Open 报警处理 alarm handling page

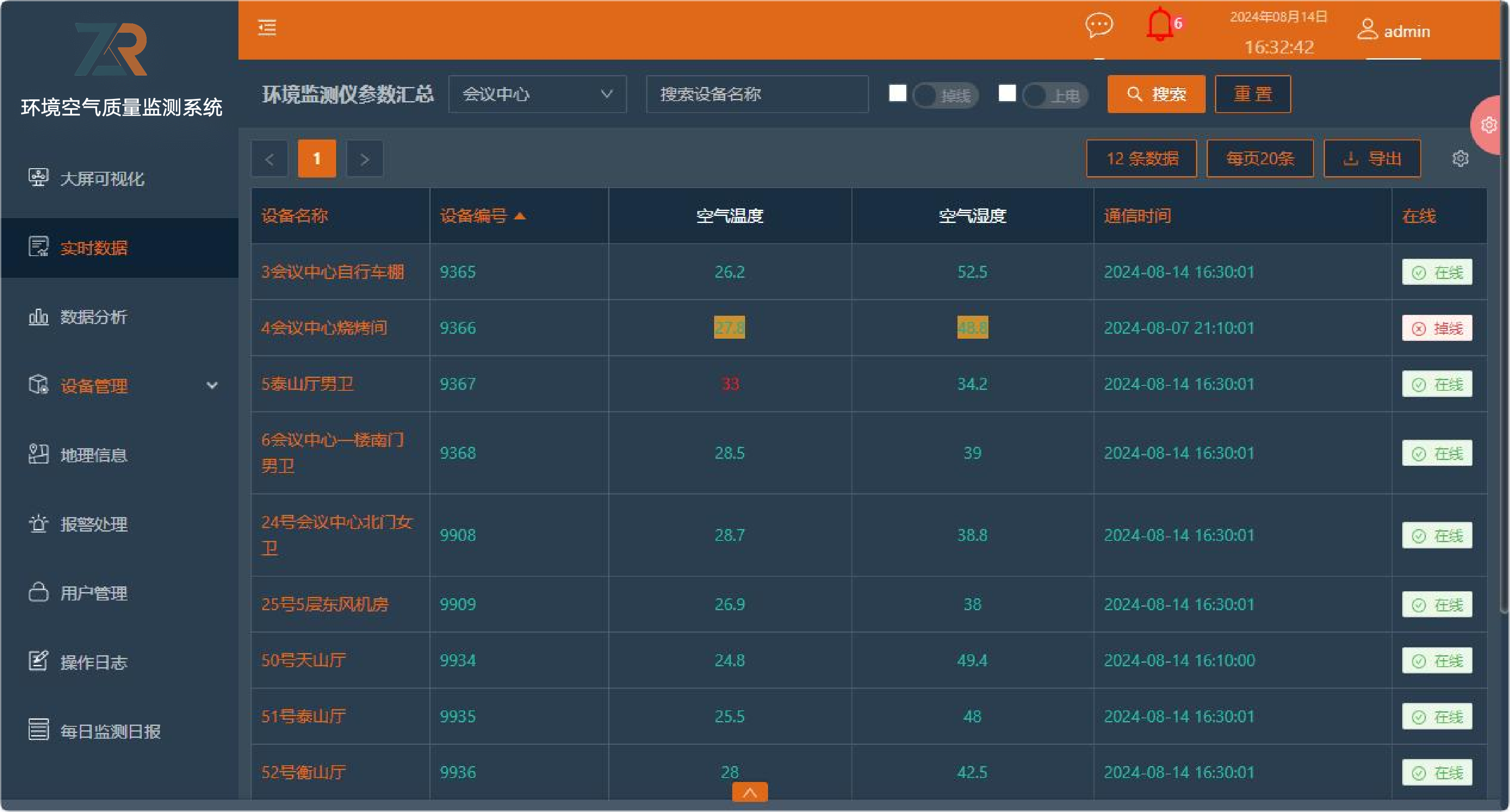(x=94, y=525)
